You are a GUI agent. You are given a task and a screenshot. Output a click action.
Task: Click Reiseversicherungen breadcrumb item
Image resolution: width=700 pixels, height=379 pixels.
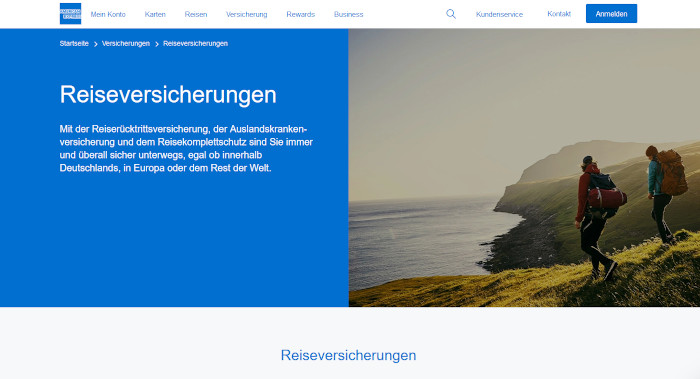pos(196,43)
